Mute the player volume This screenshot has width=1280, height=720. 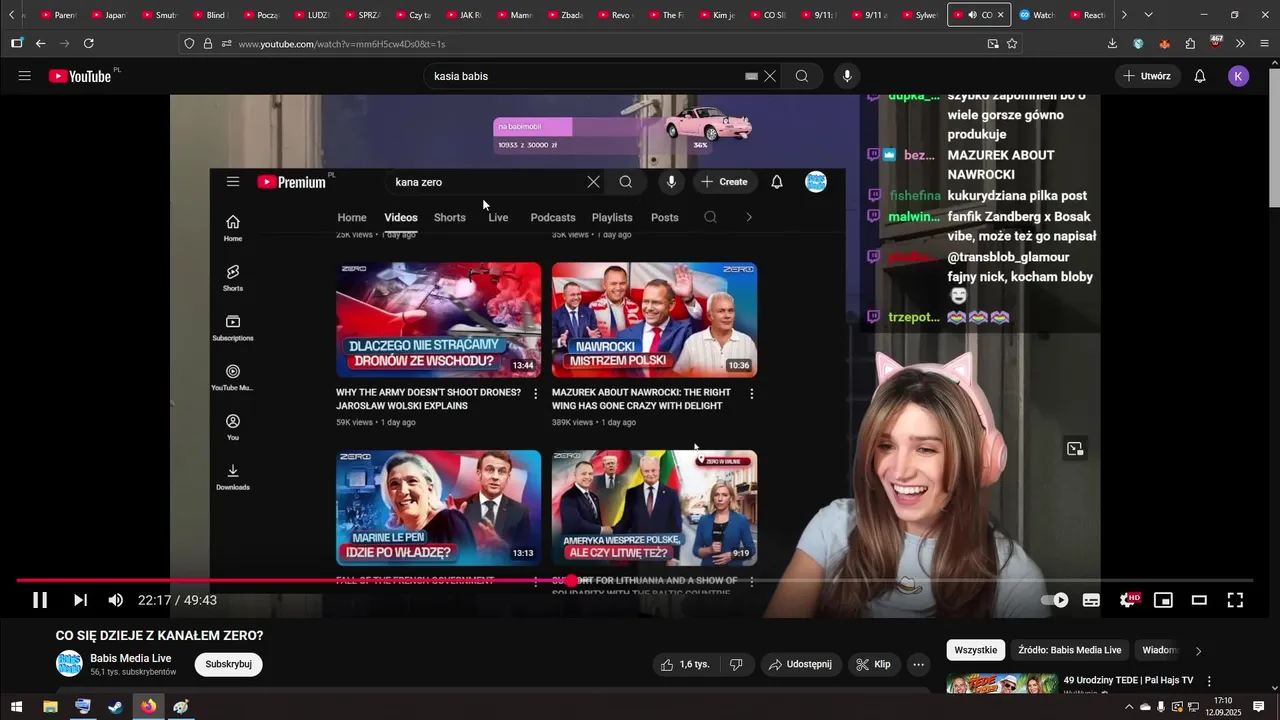pos(116,600)
